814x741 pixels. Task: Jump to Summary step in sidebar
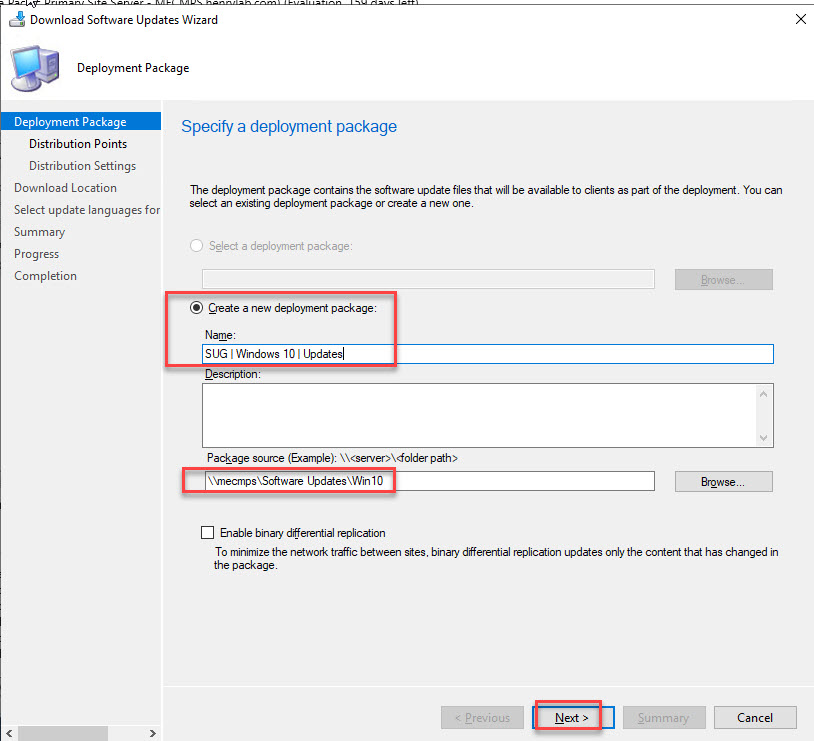click(x=40, y=232)
